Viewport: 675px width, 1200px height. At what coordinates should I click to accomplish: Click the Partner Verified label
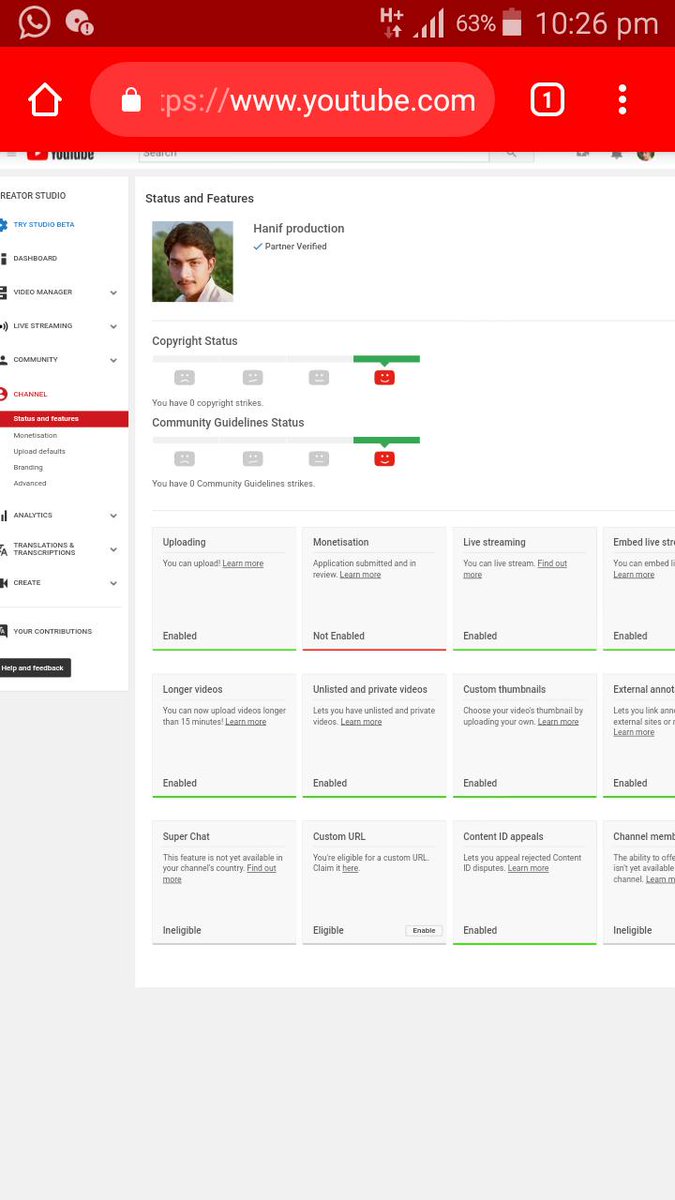(290, 246)
